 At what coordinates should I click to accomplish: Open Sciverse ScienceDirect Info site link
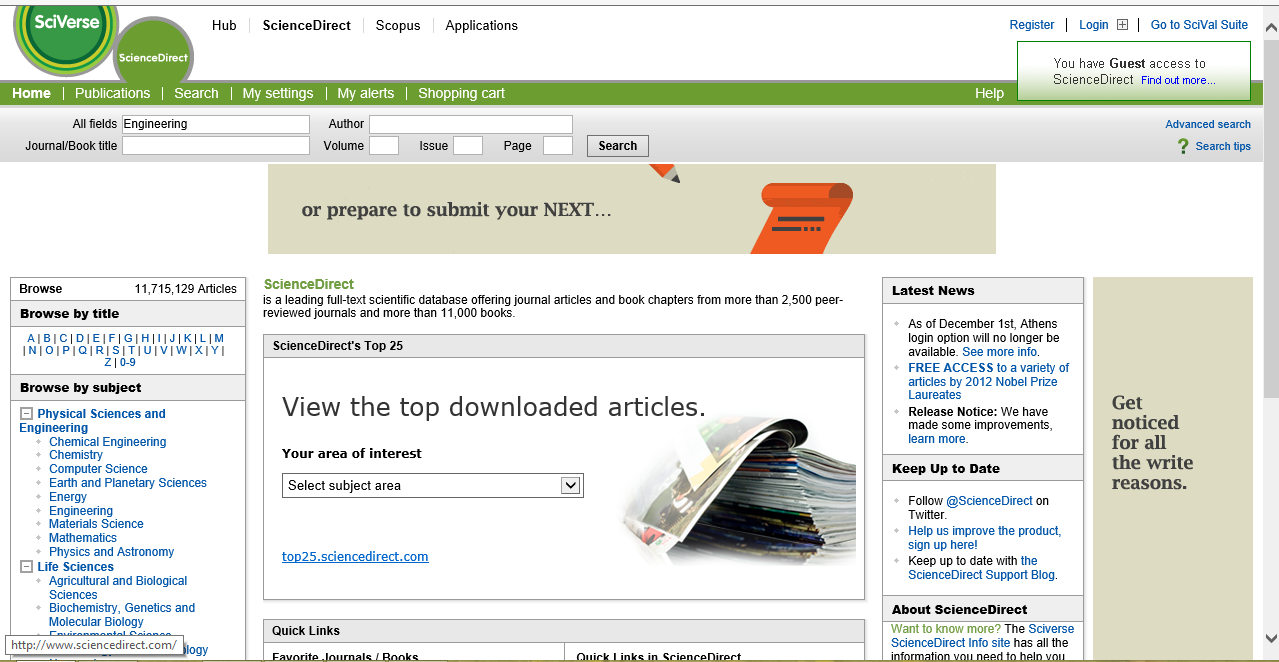click(x=980, y=636)
